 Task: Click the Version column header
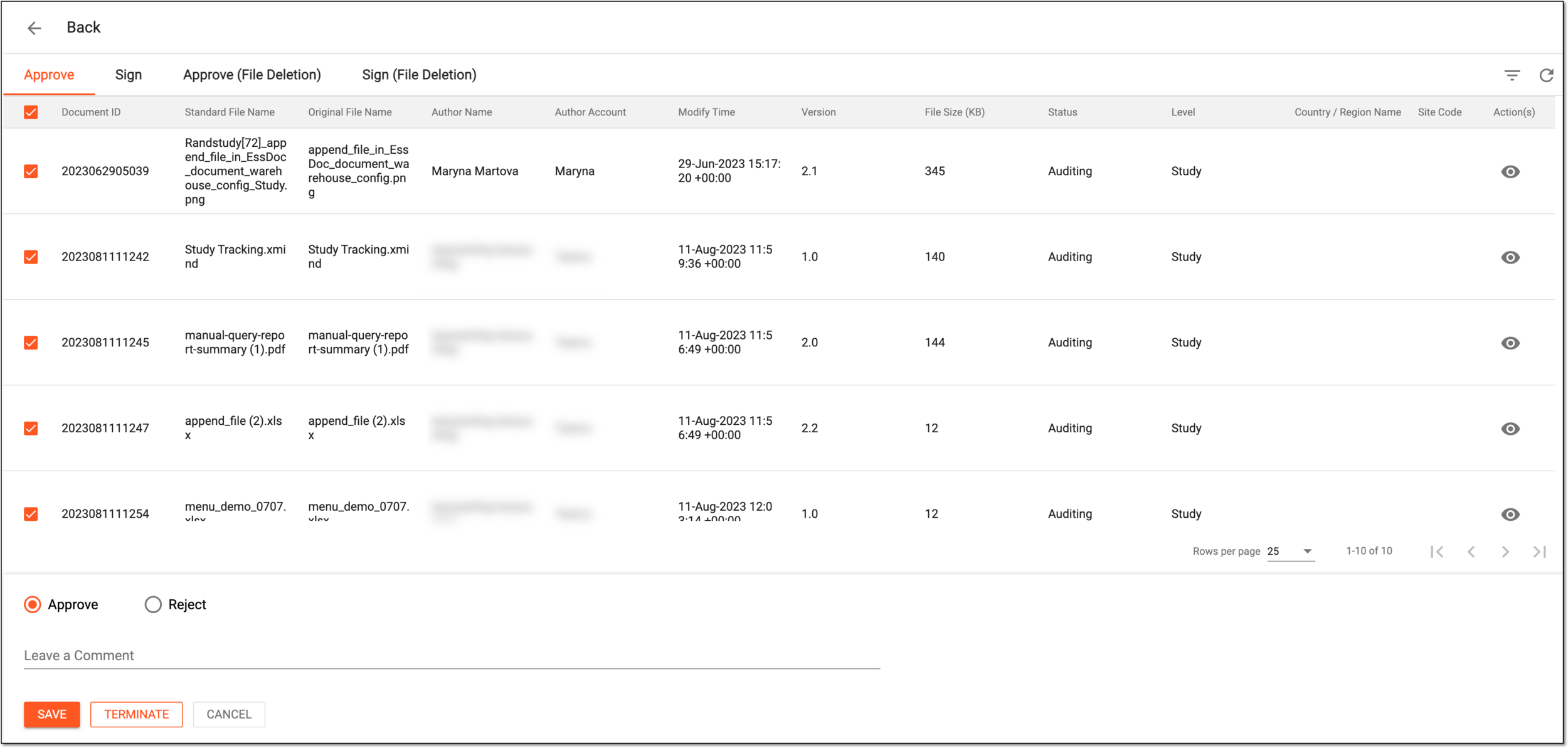coord(818,112)
